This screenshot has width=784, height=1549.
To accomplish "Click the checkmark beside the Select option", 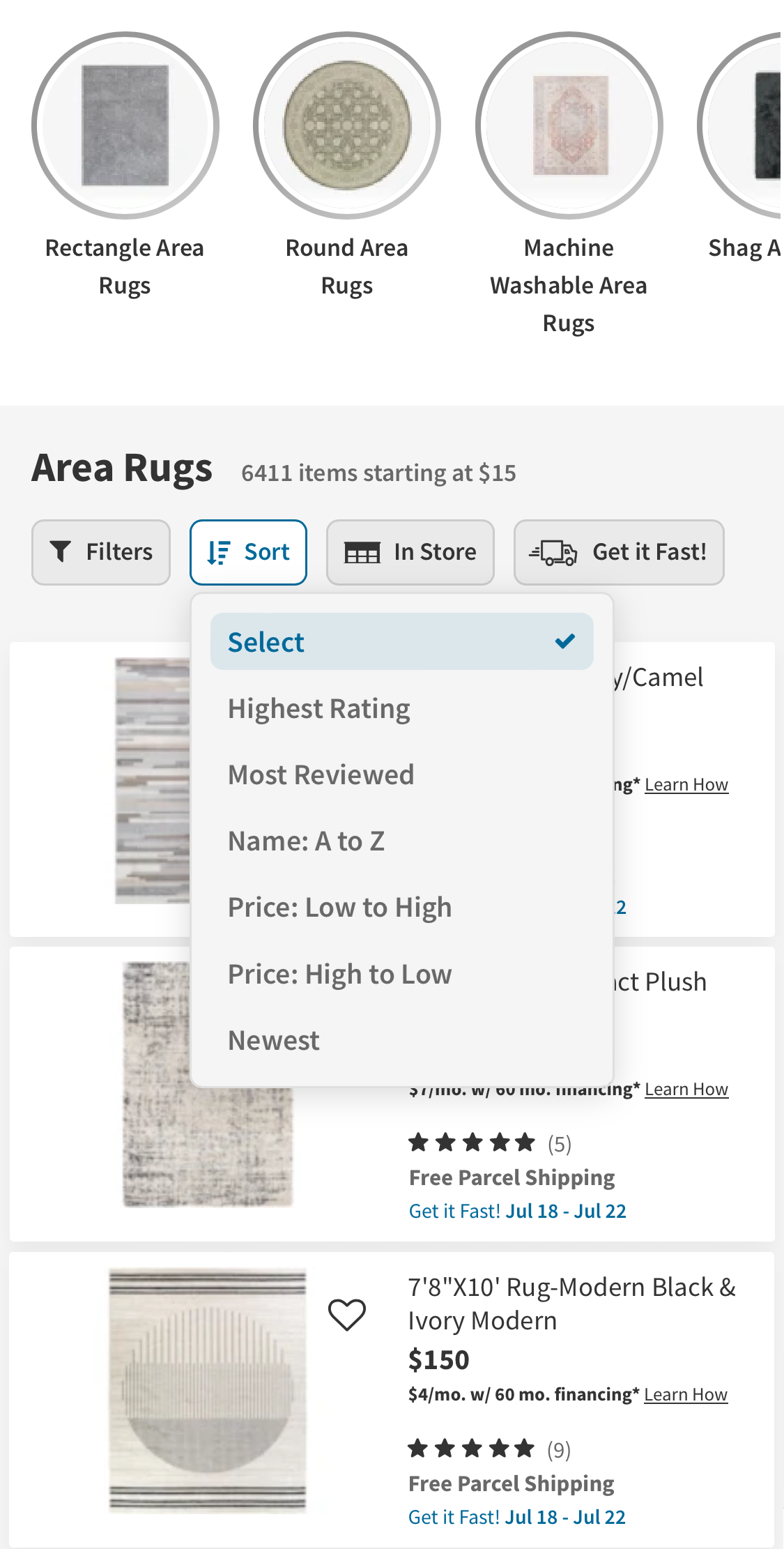I will [x=564, y=641].
